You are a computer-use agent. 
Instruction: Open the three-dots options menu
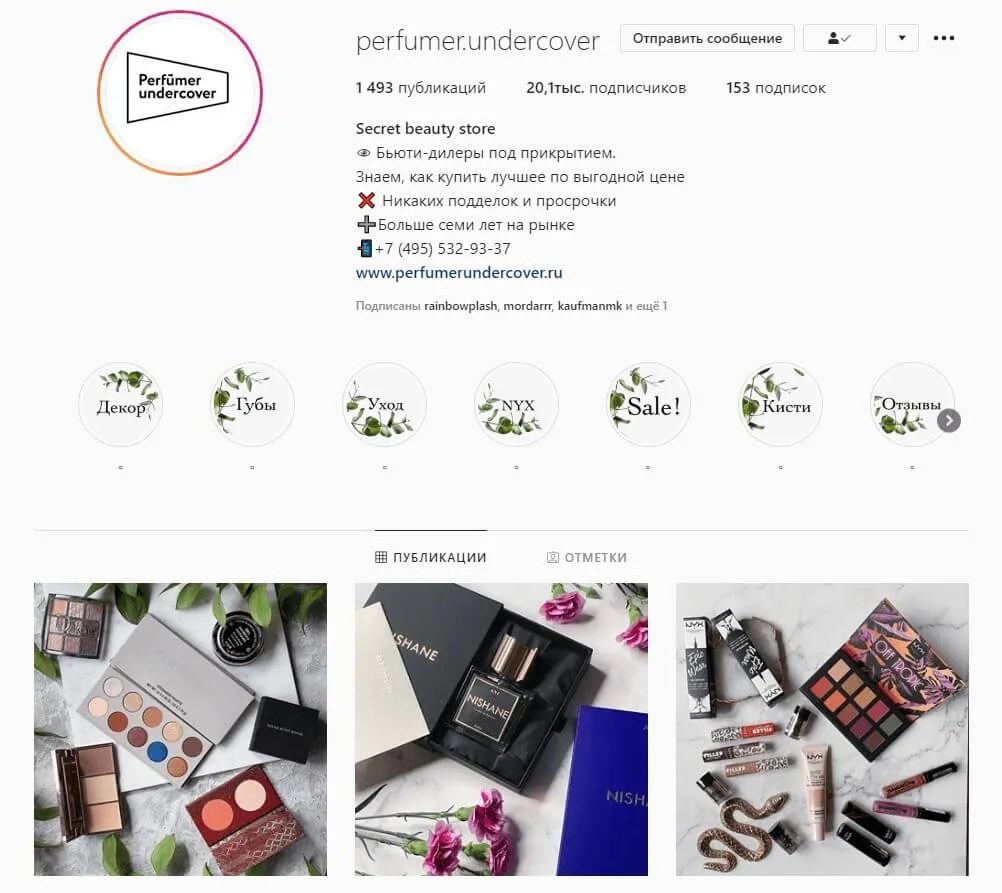point(944,38)
